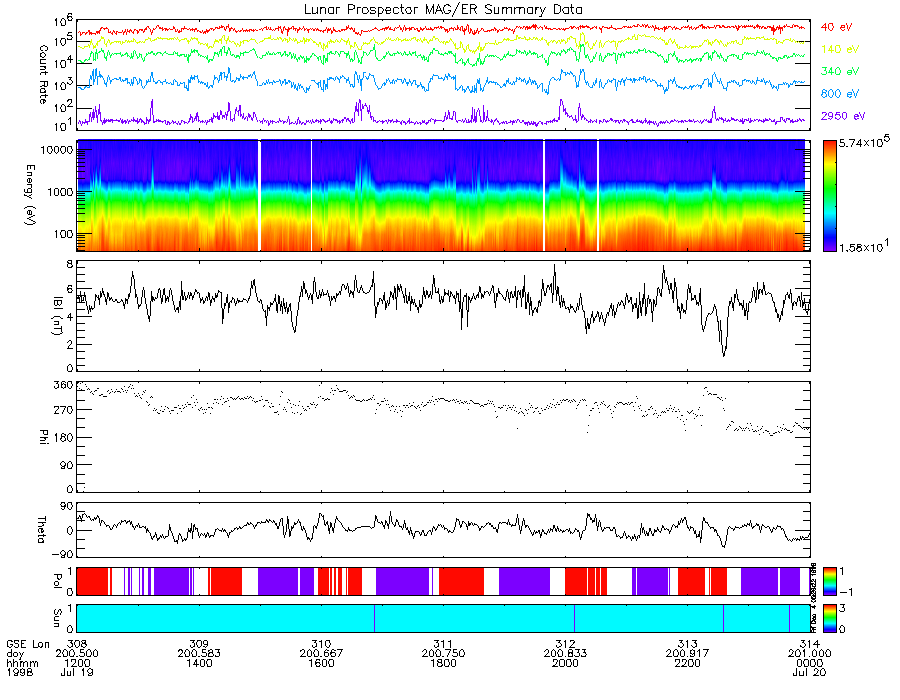Click the 140 eV legend label

(x=840, y=49)
